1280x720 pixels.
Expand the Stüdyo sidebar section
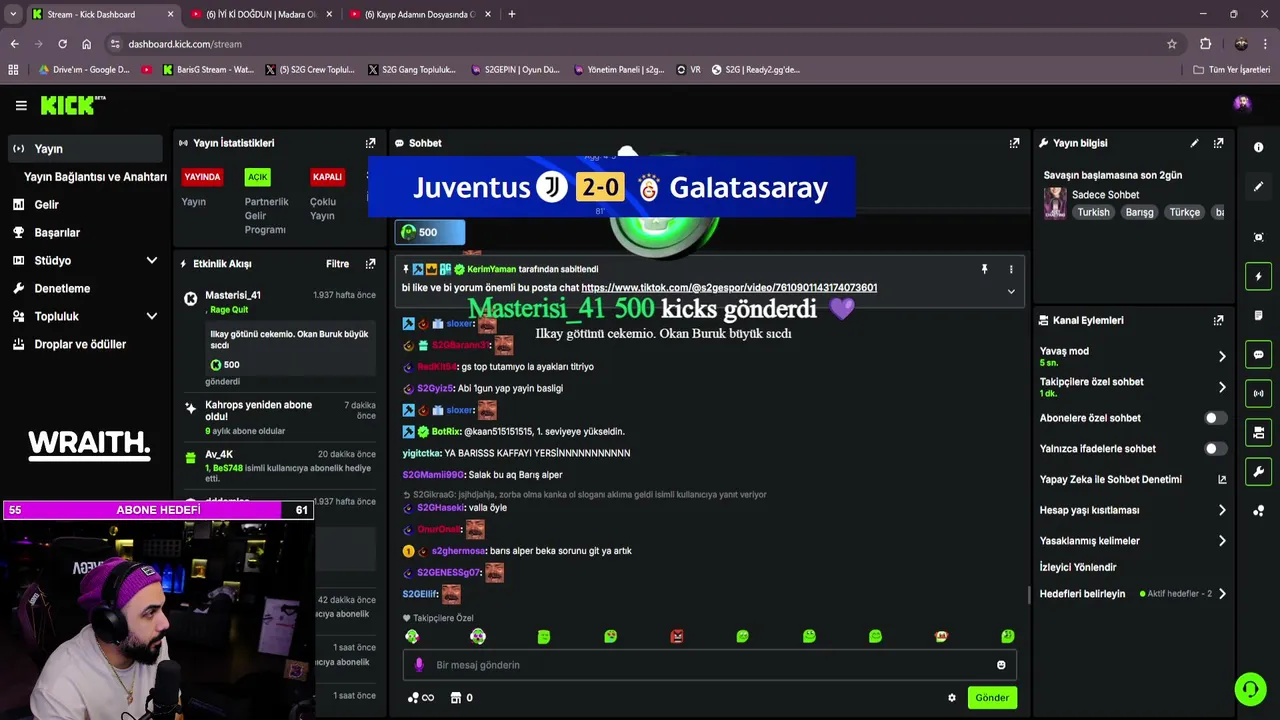[152, 261]
